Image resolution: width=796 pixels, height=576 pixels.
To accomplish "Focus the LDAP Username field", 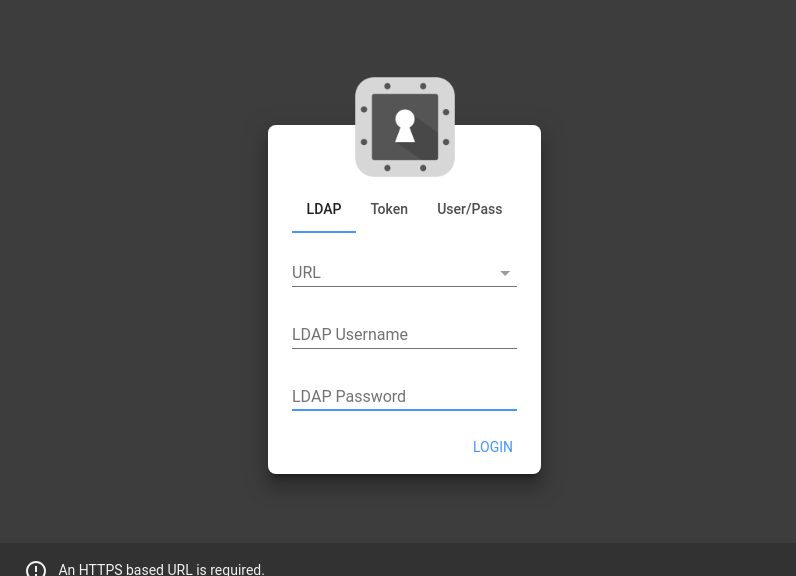I will [x=404, y=334].
